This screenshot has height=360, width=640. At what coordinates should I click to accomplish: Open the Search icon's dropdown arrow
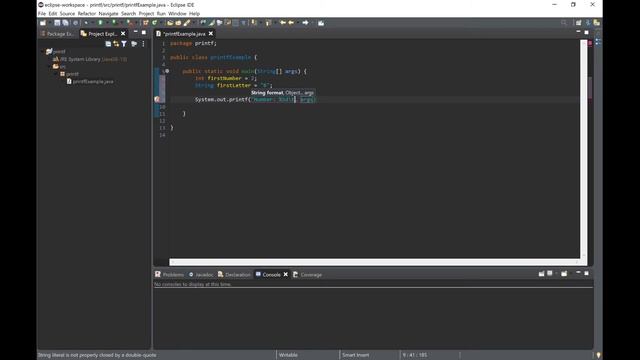(193, 23)
